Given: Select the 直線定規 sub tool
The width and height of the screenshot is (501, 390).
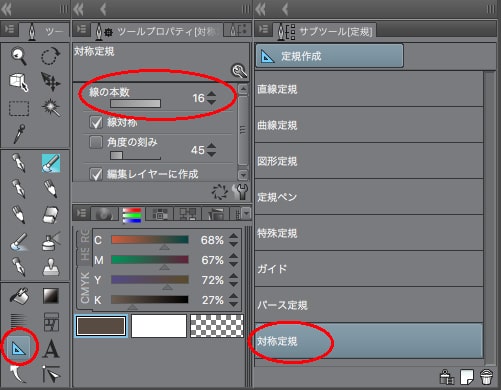Looking at the screenshot, I should click(x=369, y=89).
